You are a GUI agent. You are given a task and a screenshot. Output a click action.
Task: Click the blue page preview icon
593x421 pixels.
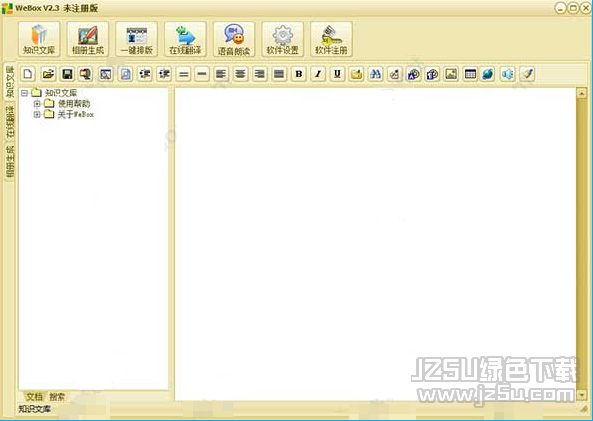point(125,74)
